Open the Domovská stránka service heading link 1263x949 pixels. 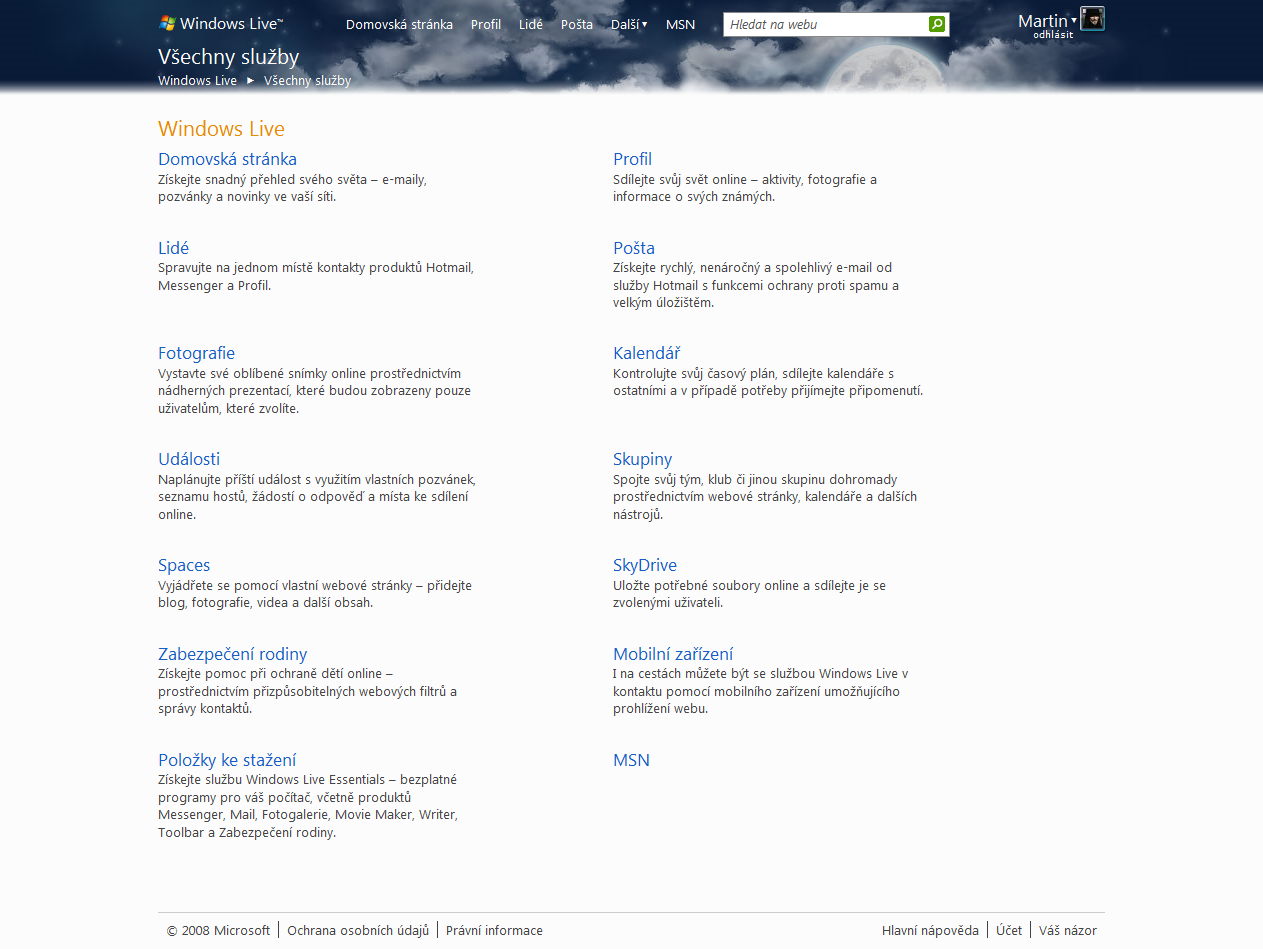tap(227, 159)
